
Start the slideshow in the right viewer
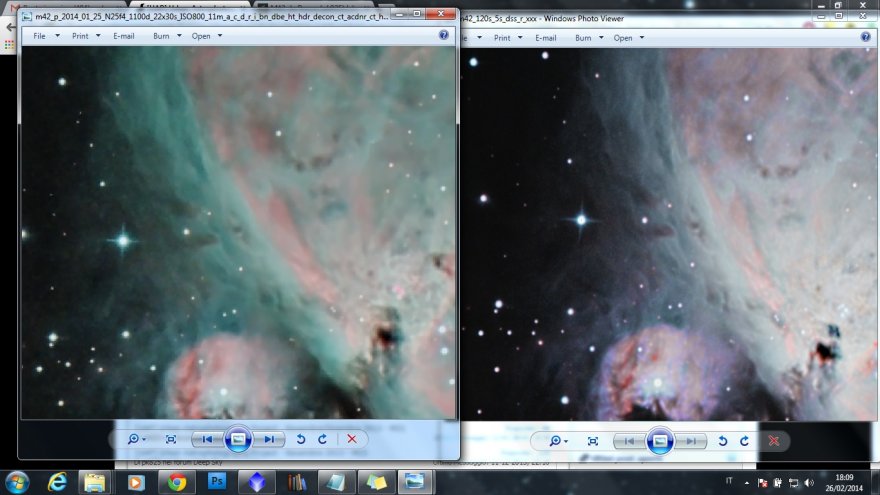[660, 441]
